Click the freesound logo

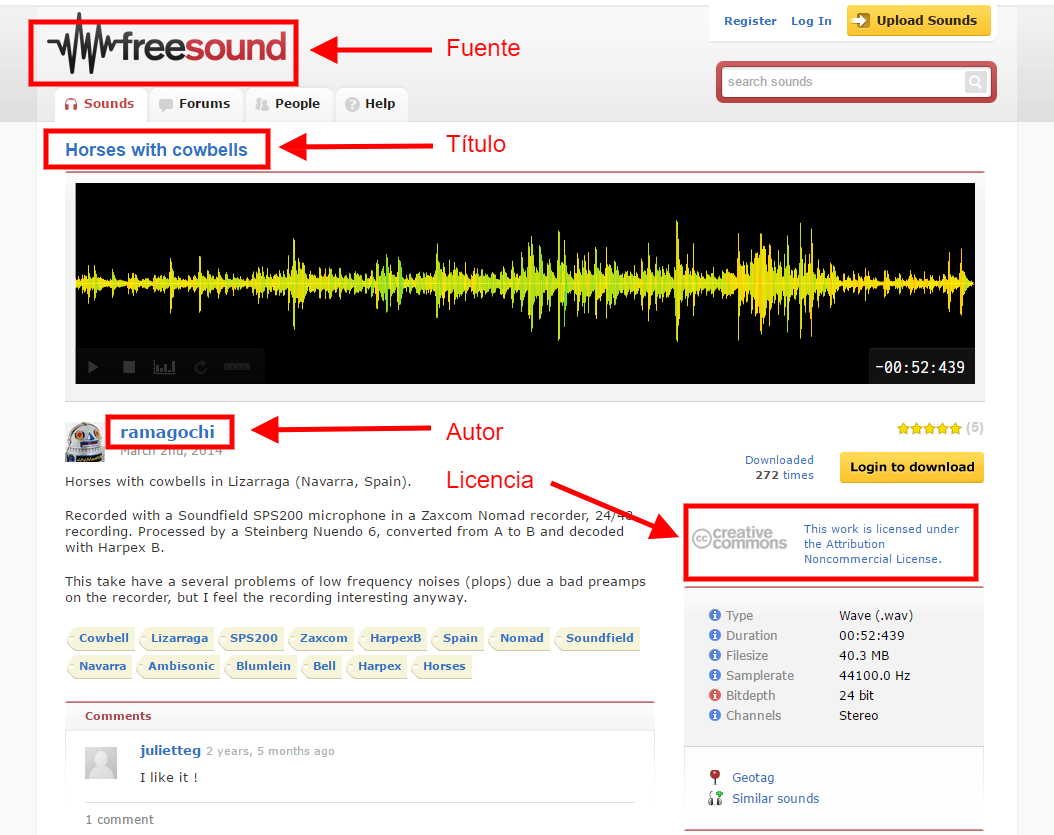[x=167, y=45]
